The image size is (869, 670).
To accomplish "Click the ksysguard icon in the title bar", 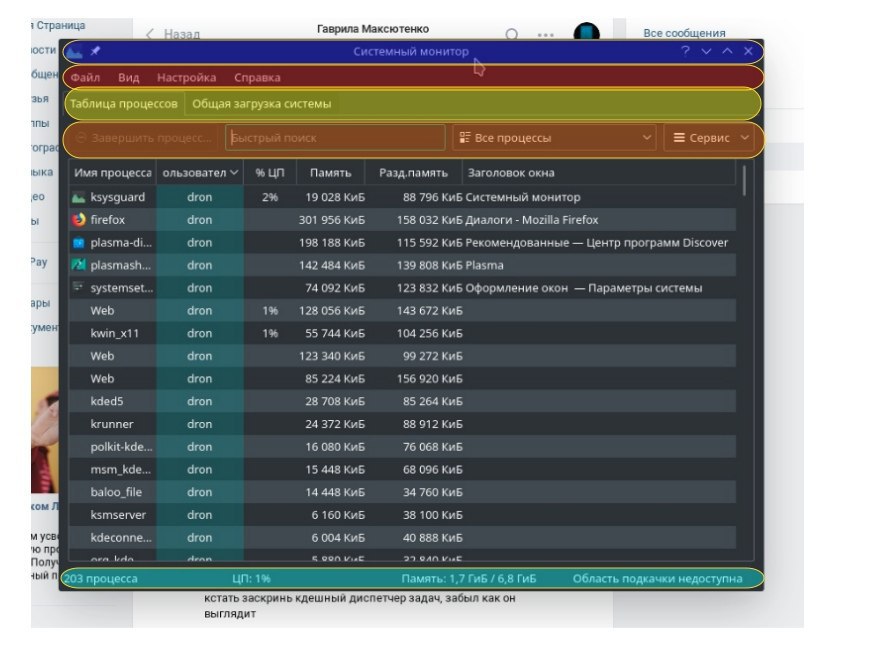I will pos(75,52).
